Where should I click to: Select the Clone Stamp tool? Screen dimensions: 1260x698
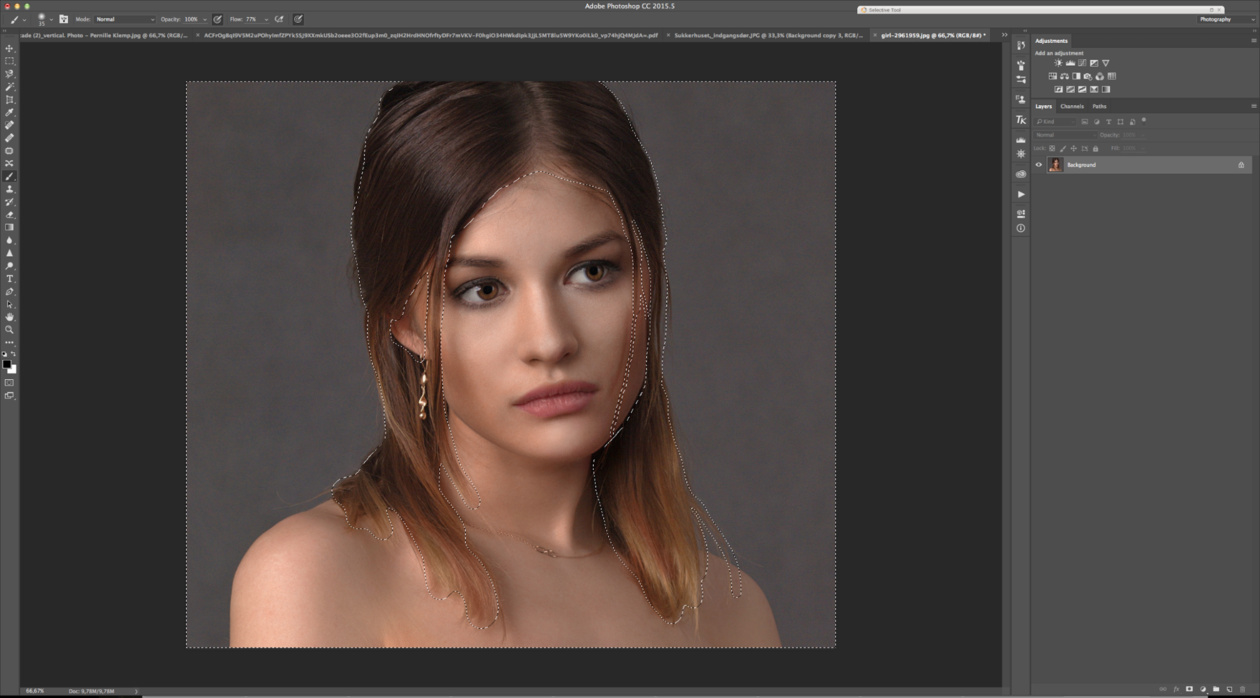pyautogui.click(x=10, y=189)
